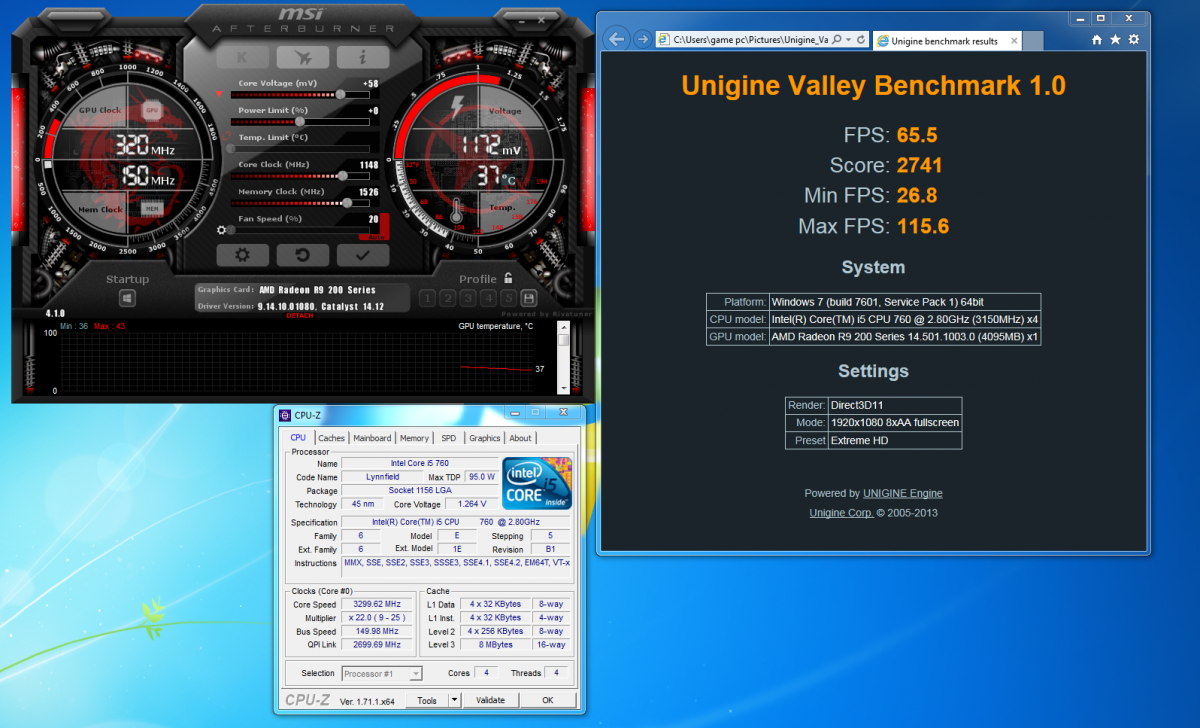Switch to CPU-Z About tab
1200x728 pixels.
click(x=520, y=438)
